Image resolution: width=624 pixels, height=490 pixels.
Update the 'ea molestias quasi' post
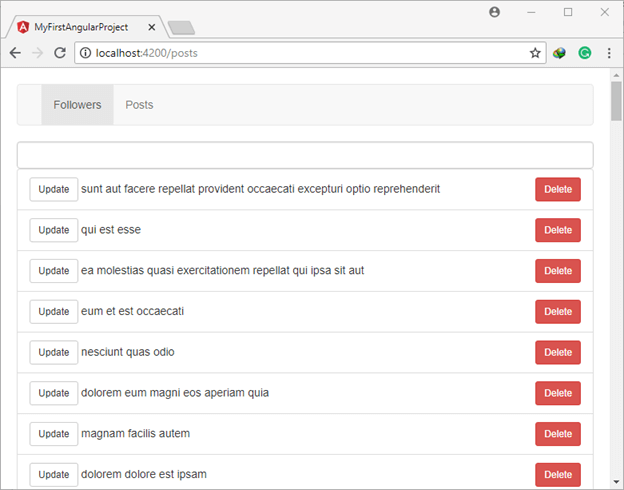click(x=54, y=271)
